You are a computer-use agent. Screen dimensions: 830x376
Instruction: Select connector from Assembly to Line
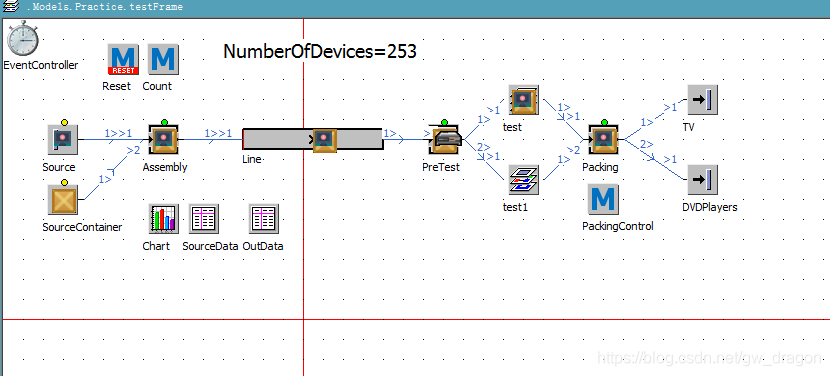tap(210, 140)
